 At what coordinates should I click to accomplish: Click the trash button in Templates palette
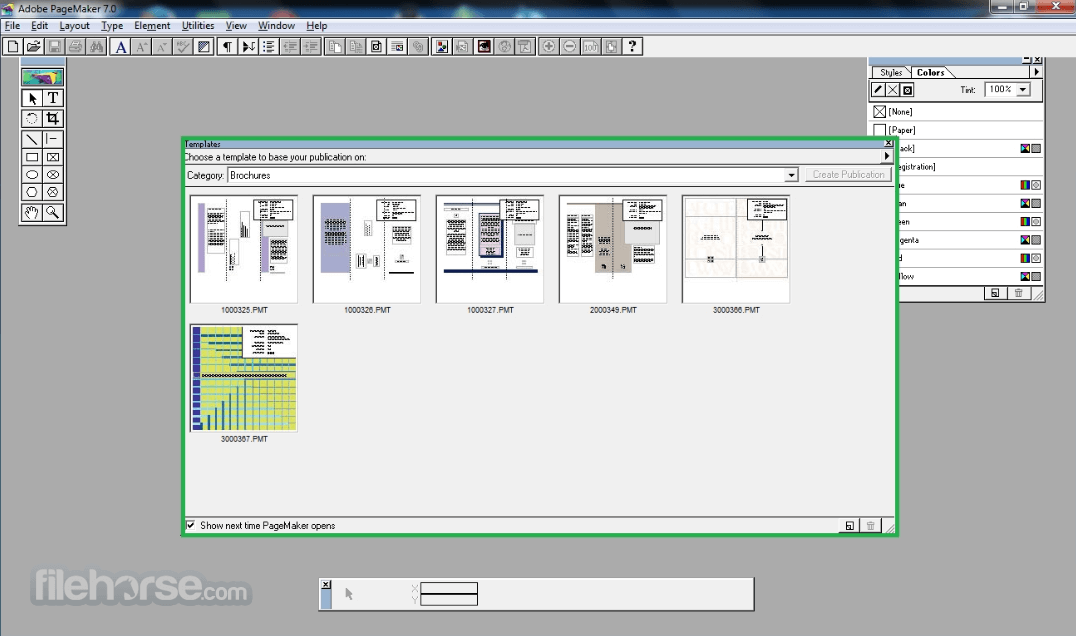[x=870, y=526]
